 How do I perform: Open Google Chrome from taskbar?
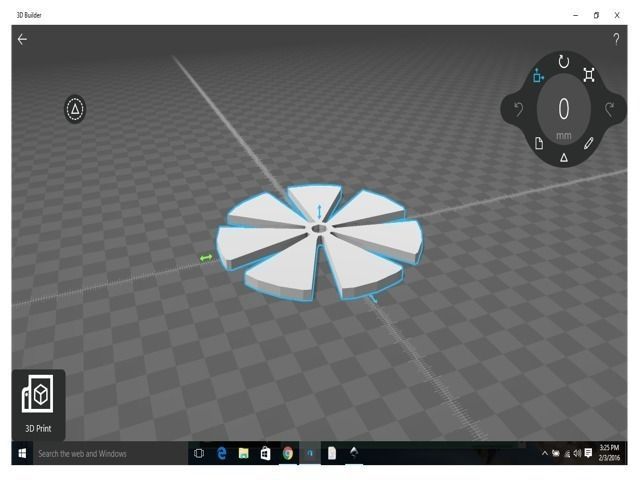(288, 453)
